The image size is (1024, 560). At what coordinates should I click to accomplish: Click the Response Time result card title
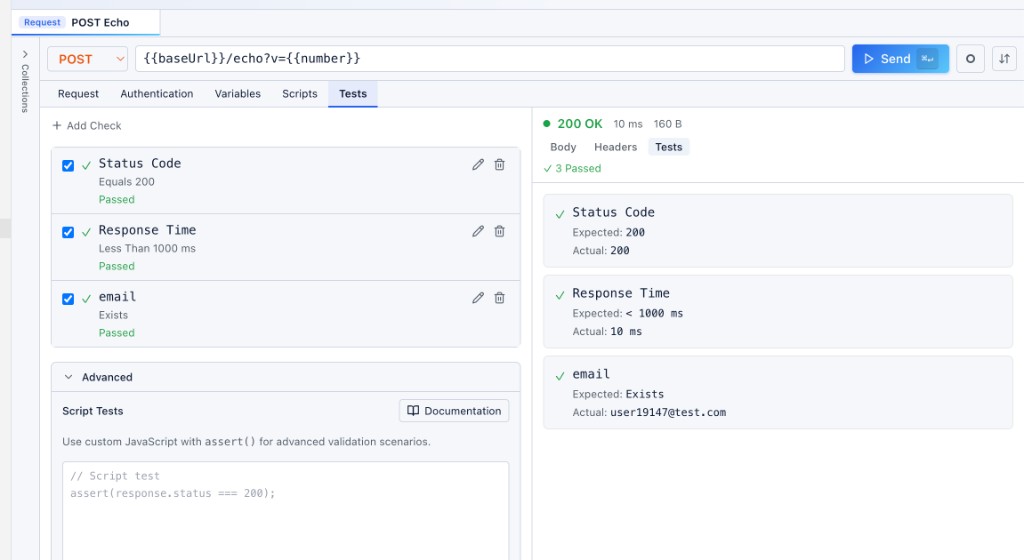621,293
